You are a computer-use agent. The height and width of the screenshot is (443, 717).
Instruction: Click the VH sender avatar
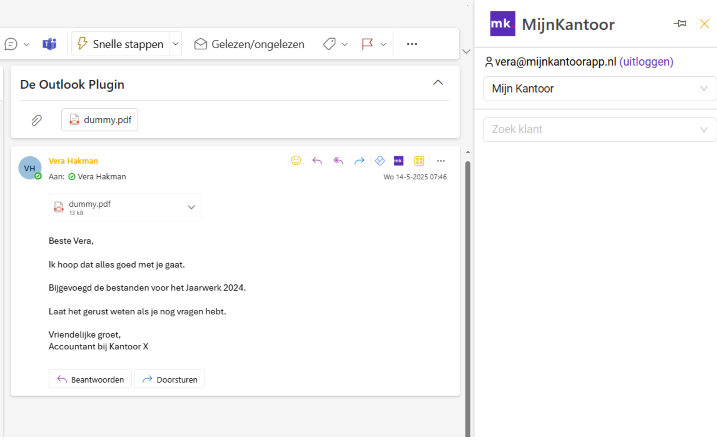pos(30,168)
